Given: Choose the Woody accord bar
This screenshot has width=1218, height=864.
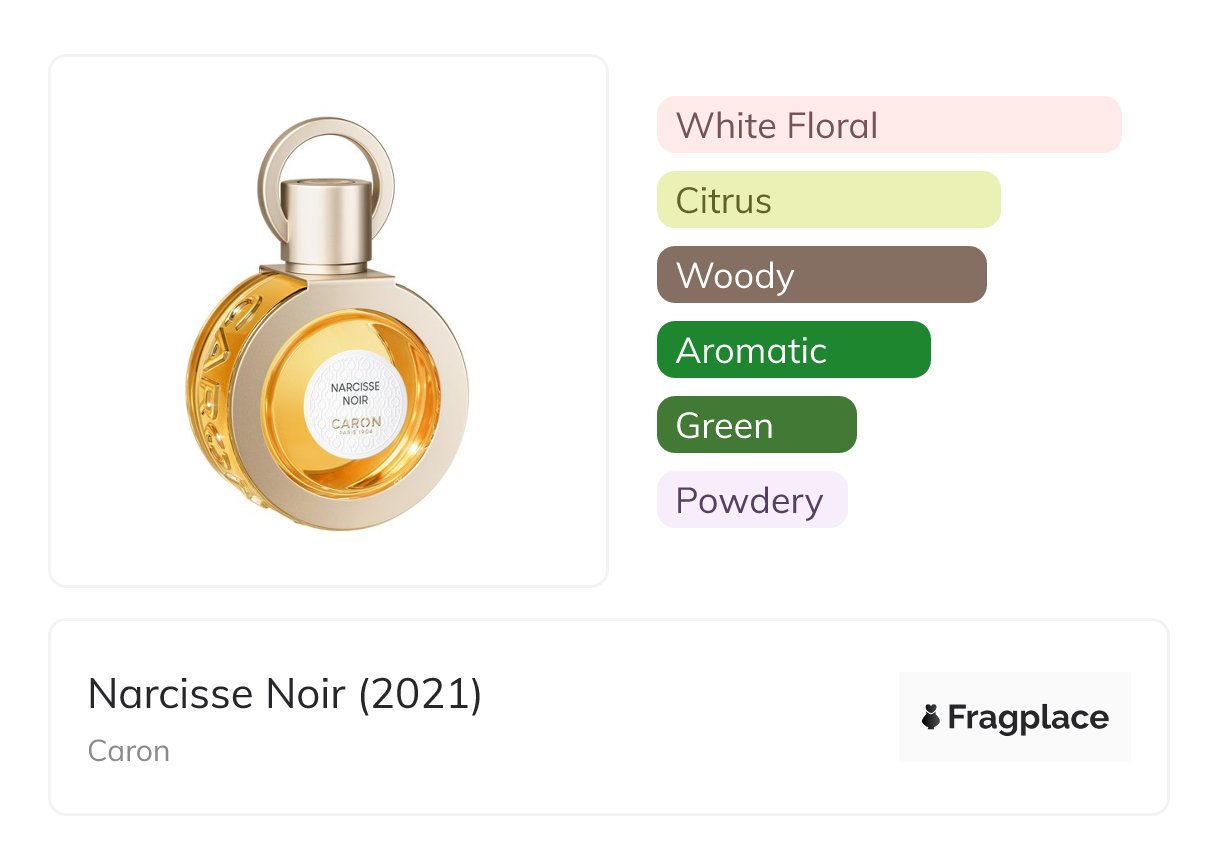Looking at the screenshot, I should click(x=822, y=275).
